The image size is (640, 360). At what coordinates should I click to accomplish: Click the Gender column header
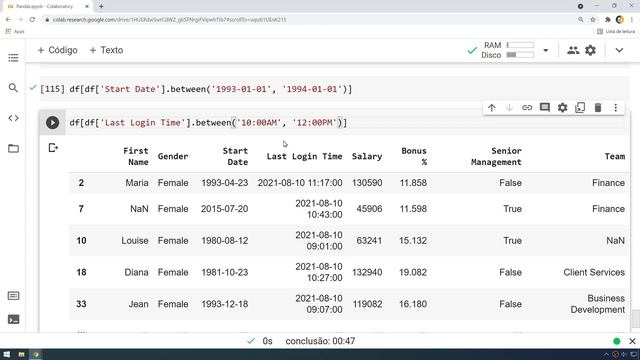pos(173,156)
